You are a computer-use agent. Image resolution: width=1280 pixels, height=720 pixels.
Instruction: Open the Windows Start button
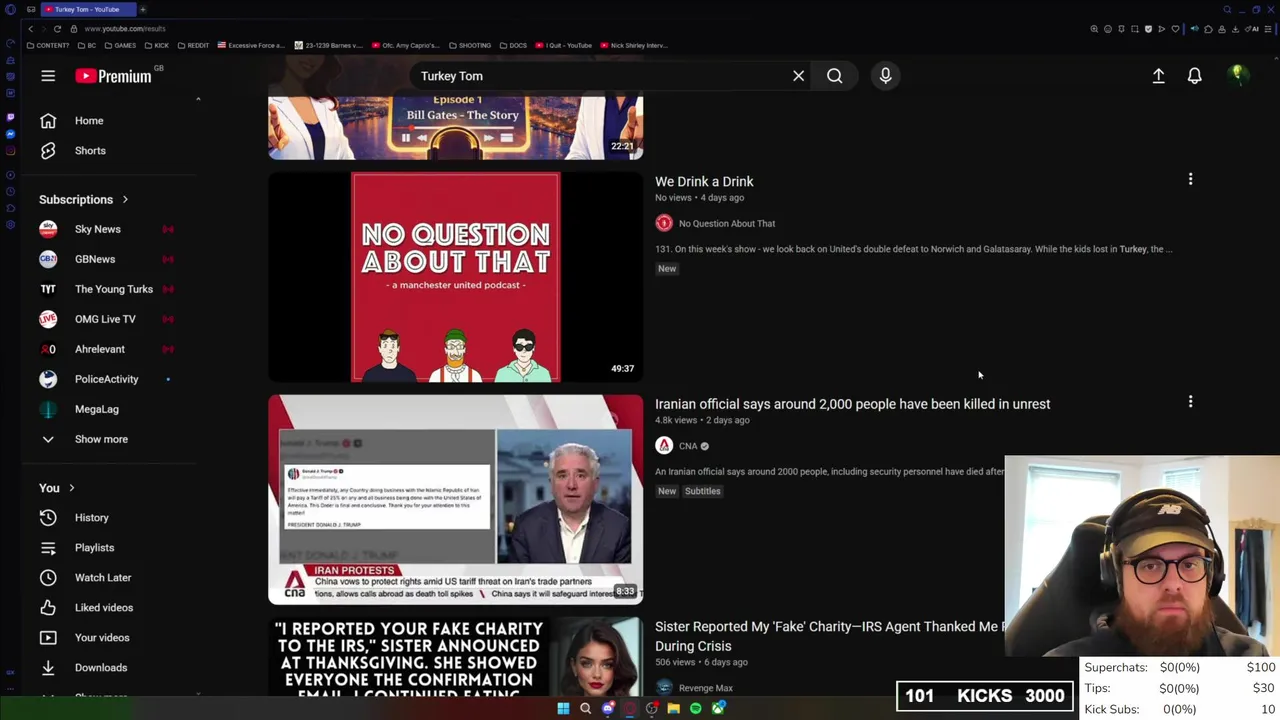click(563, 709)
